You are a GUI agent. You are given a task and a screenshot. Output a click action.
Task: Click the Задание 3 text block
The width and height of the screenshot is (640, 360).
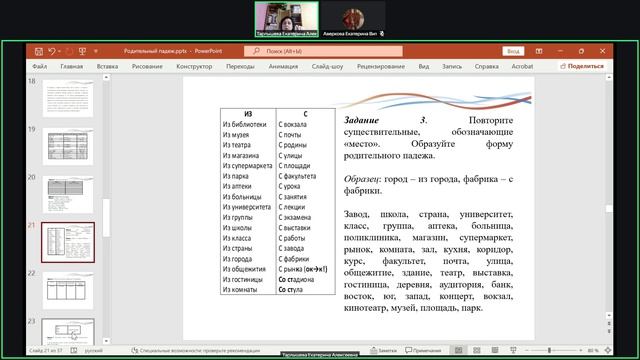(428, 138)
